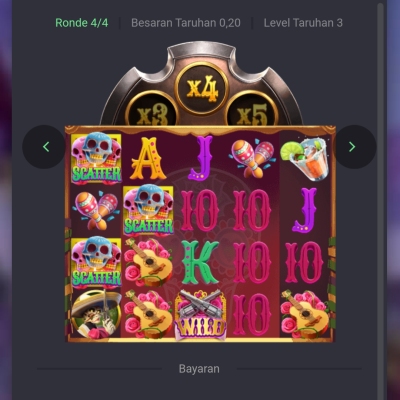Go to next round with right arrow
Viewport: 400px width, 400px height.
[x=355, y=147]
